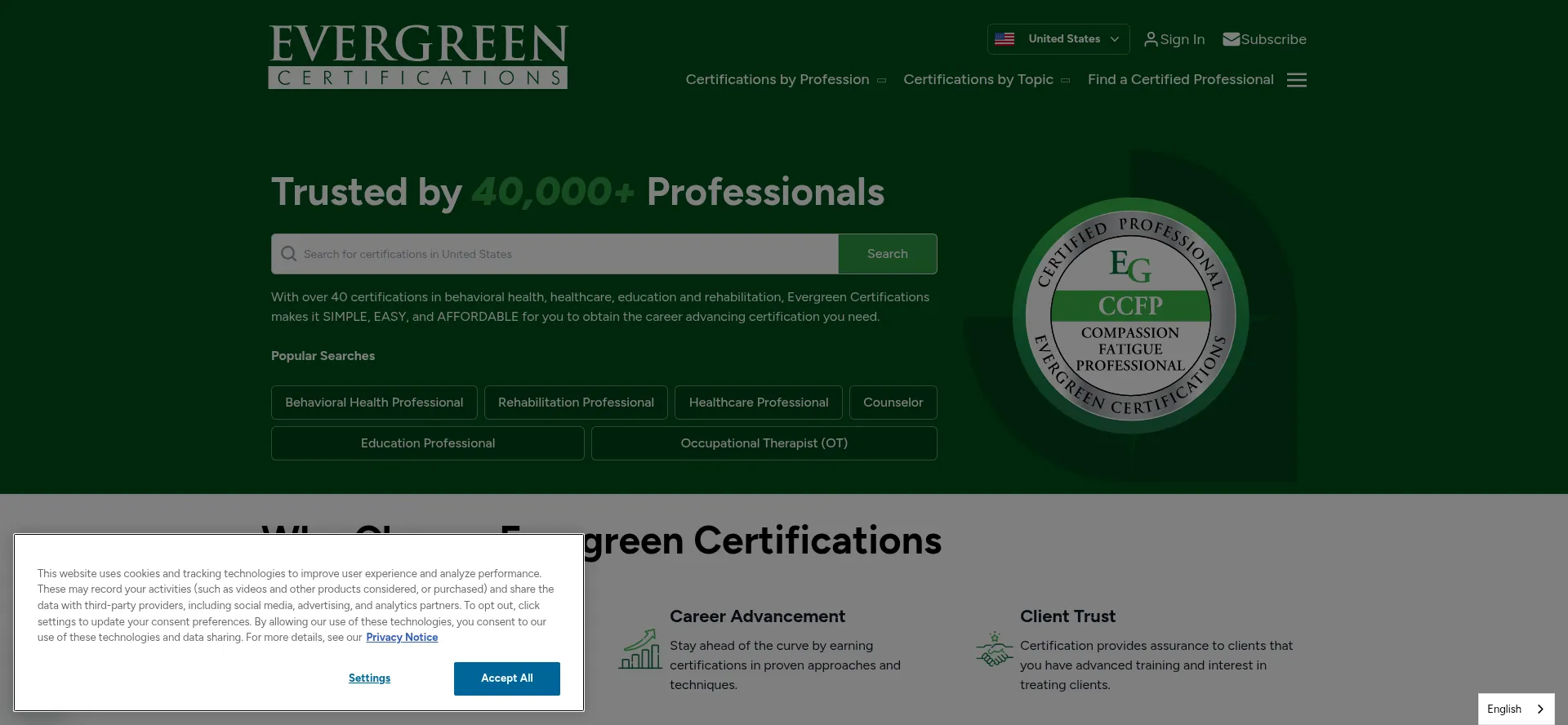Click the Client Trust heading
1568x725 pixels.
click(1067, 616)
